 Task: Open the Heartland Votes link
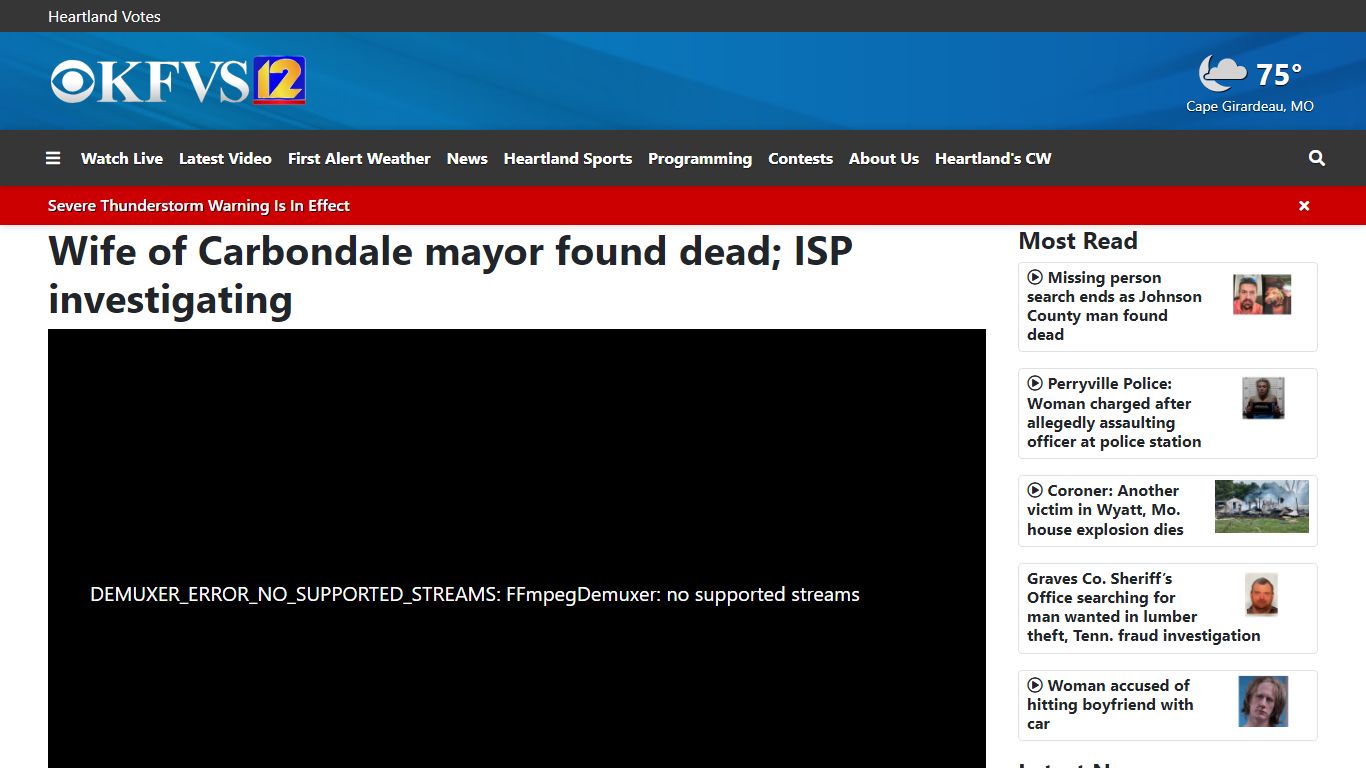104,16
